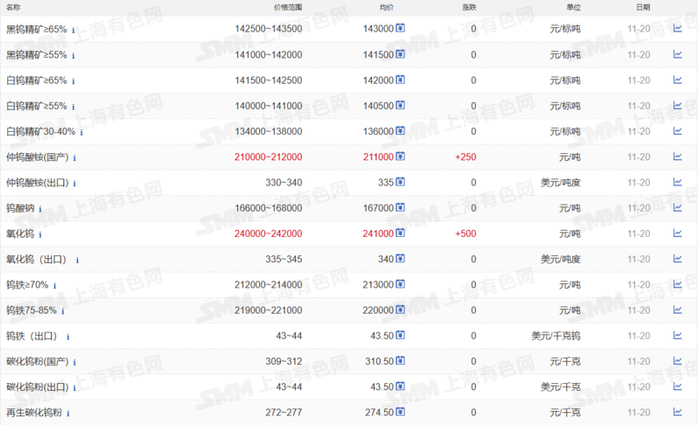
Task: Open the calendar icon next to 220000
Action: pos(400,309)
